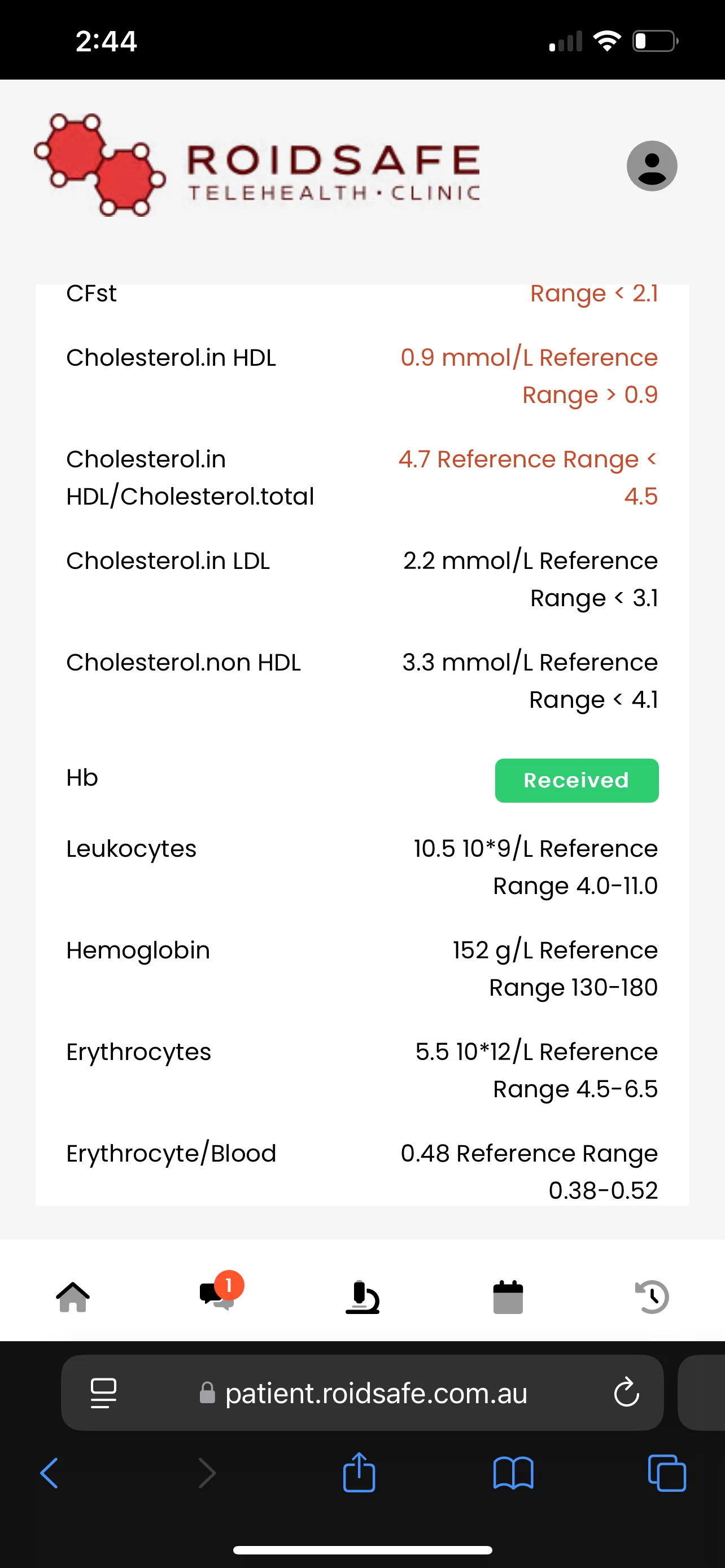Select the Erythrocytes result row
Image resolution: width=725 pixels, height=1568 pixels.
point(362,1070)
